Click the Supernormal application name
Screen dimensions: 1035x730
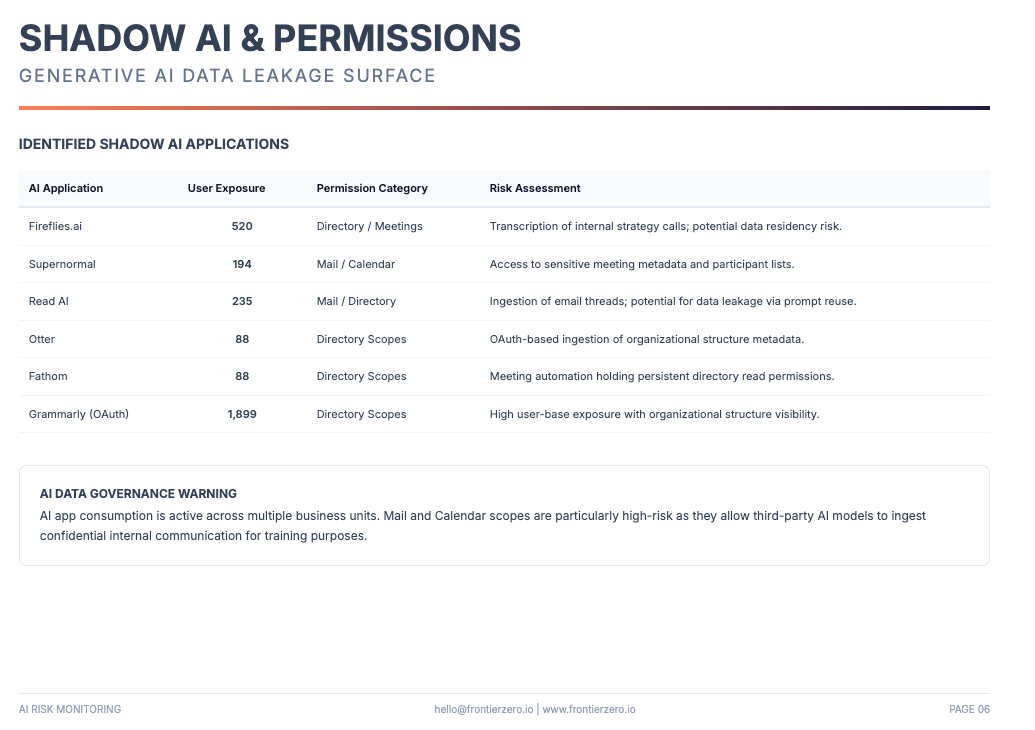pos(62,264)
